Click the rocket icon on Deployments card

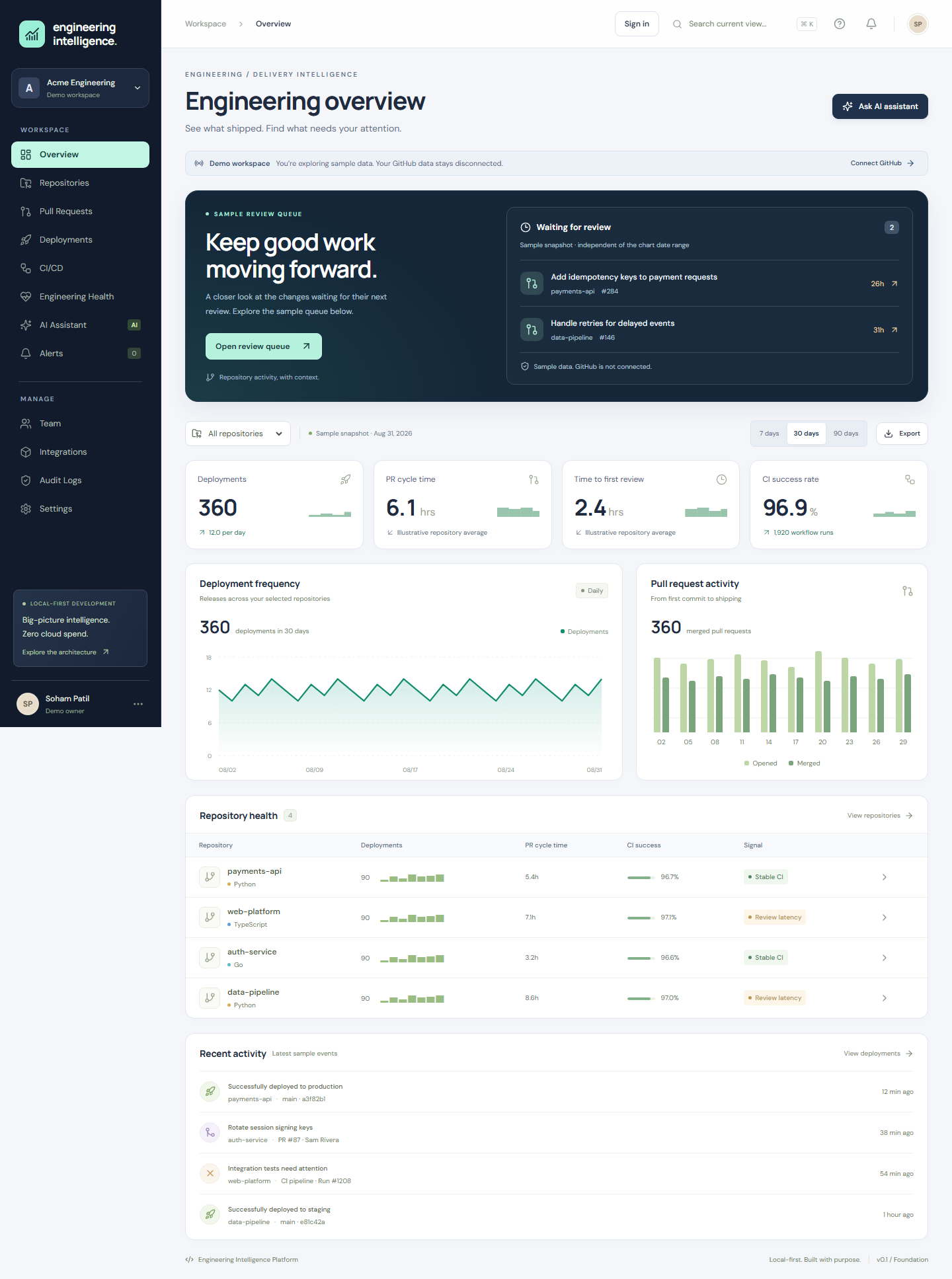click(x=345, y=479)
